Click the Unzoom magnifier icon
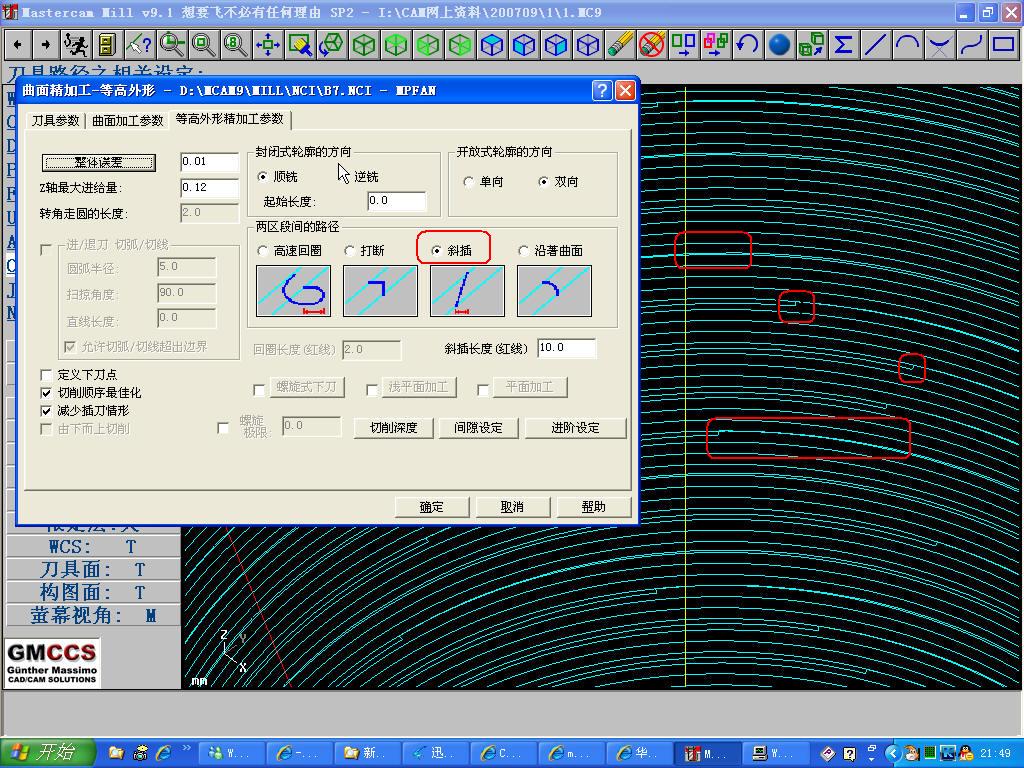 [172, 44]
